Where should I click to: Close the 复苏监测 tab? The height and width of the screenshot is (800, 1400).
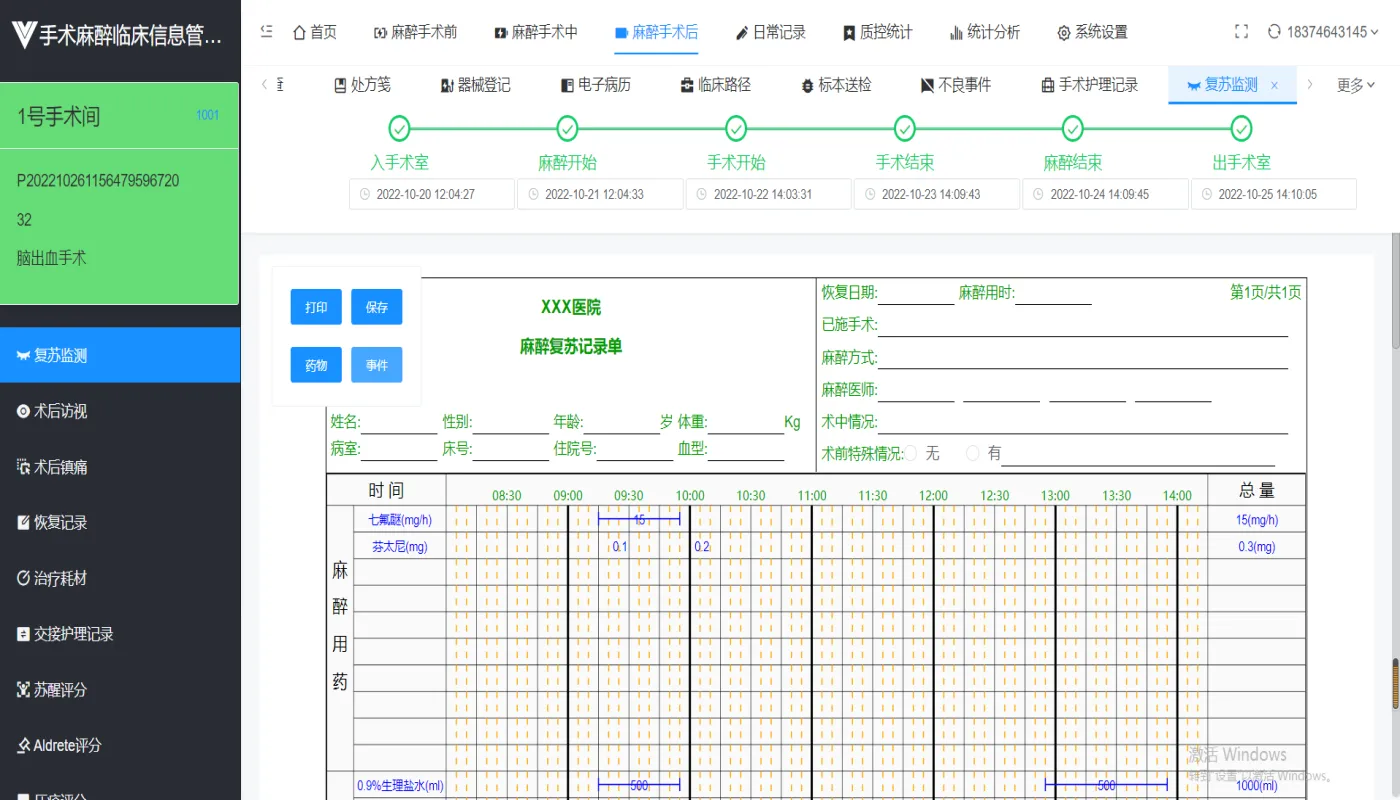(x=1274, y=86)
